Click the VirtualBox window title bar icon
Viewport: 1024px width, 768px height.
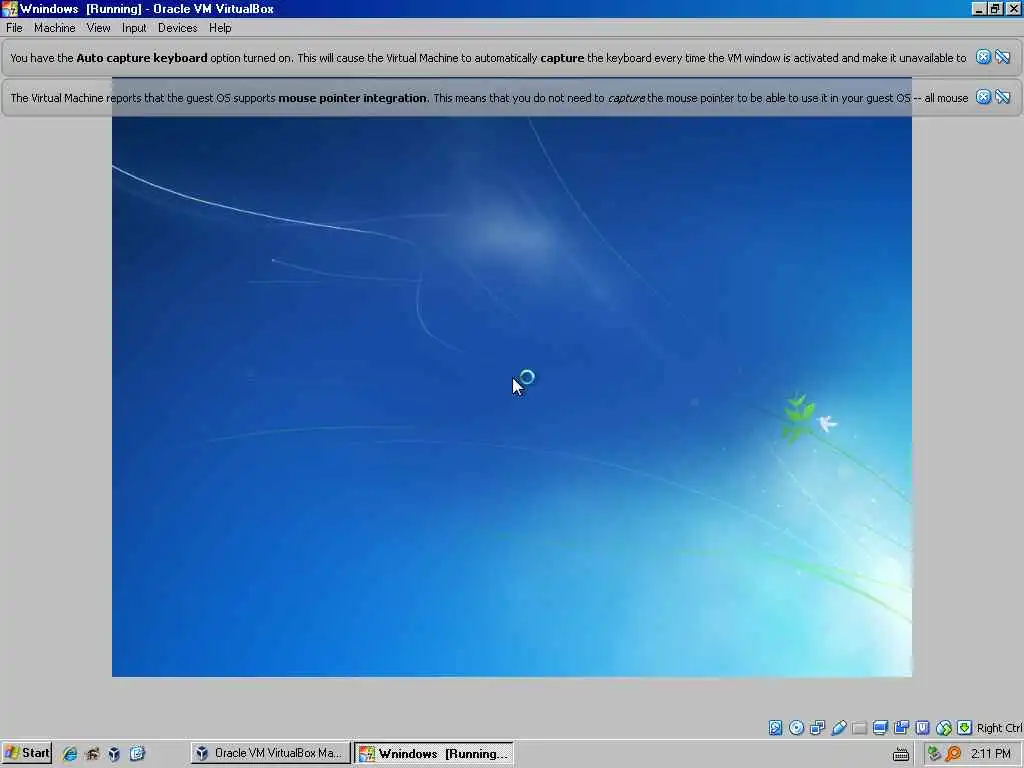9,8
